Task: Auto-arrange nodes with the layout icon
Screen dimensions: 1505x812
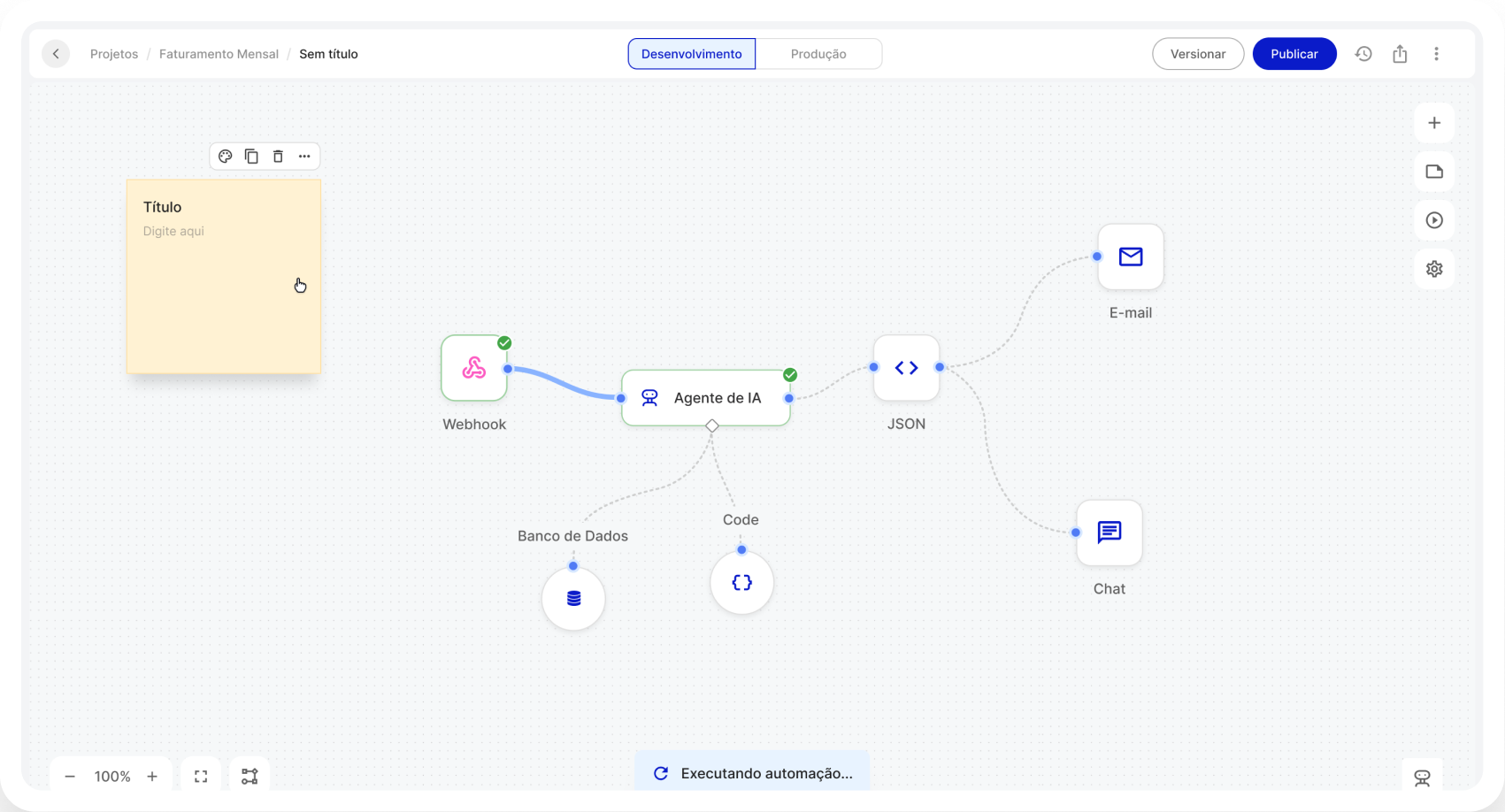Action: tap(250, 775)
